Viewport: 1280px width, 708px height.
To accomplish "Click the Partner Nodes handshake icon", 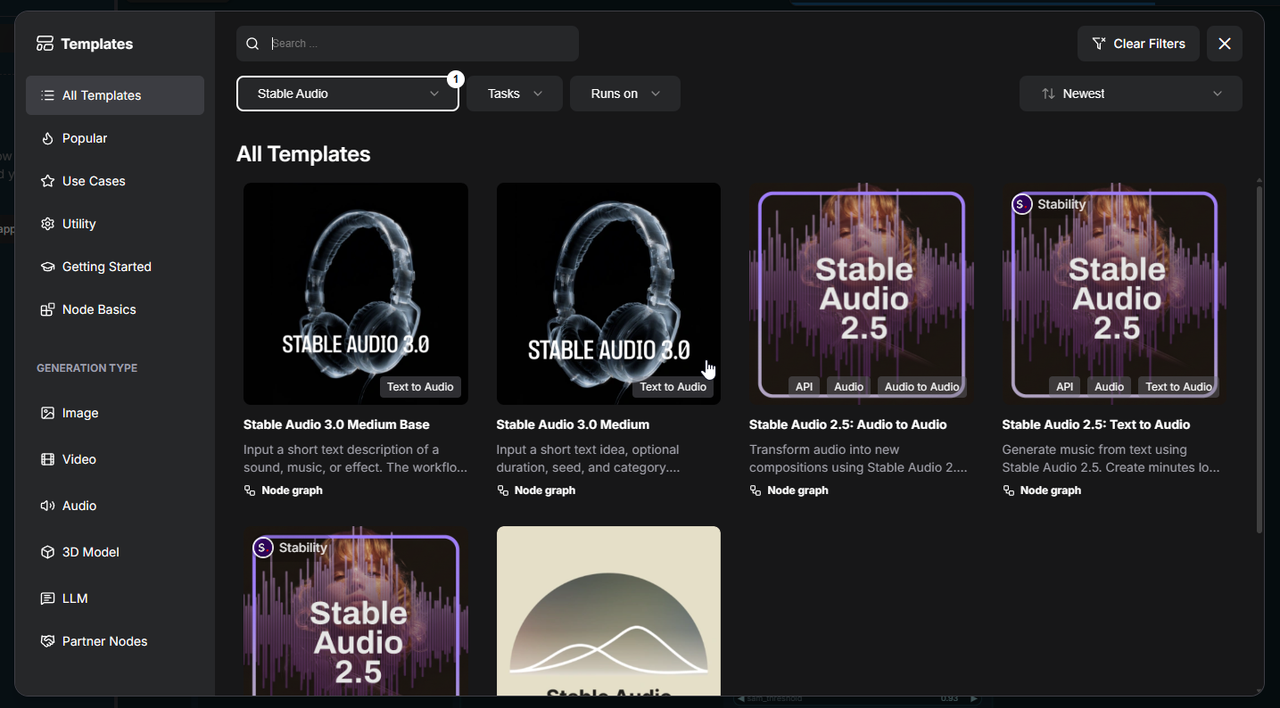I will click(47, 642).
